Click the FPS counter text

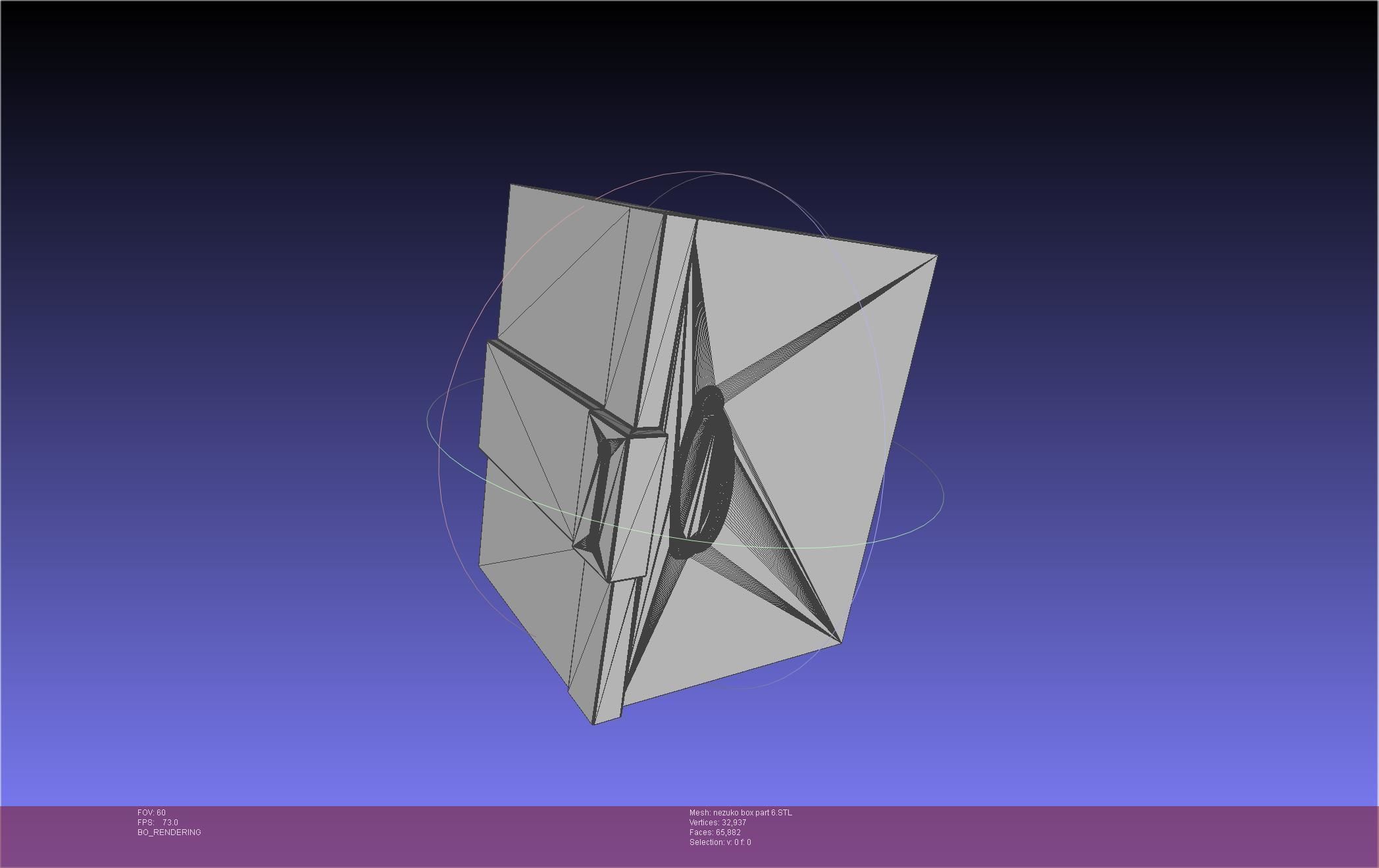click(157, 823)
